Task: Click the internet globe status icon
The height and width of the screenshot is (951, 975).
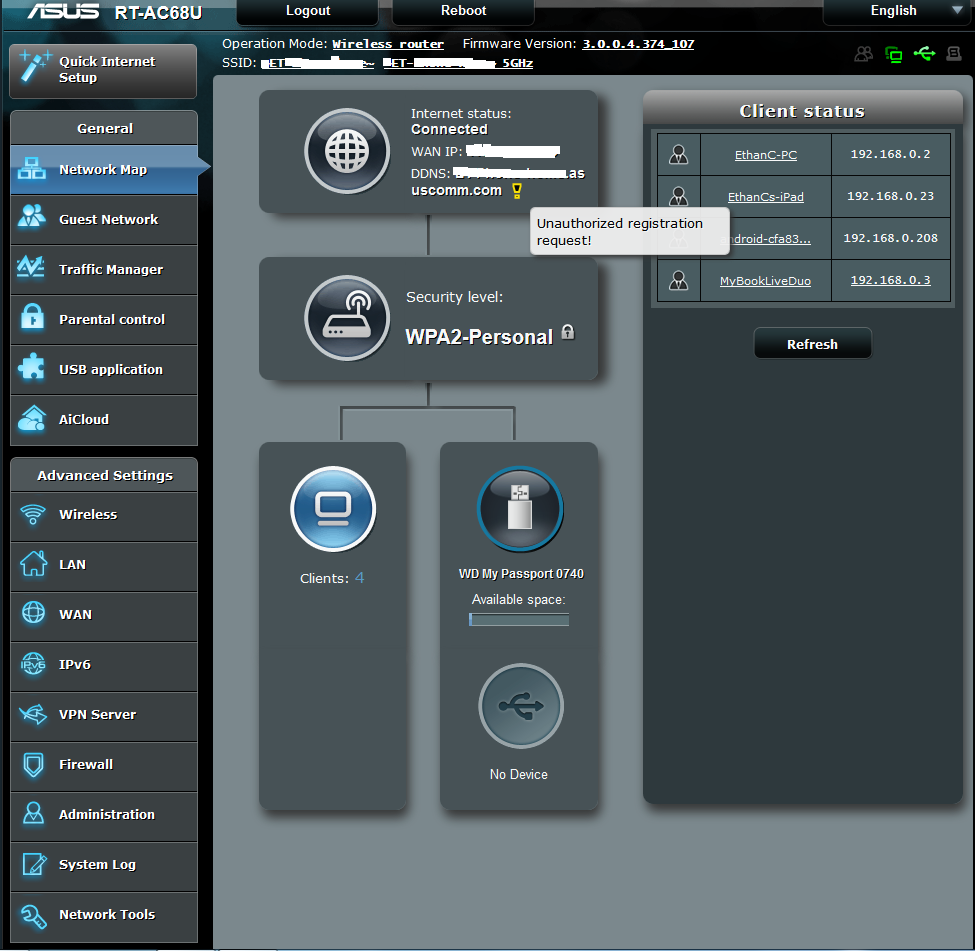Action: (x=347, y=151)
